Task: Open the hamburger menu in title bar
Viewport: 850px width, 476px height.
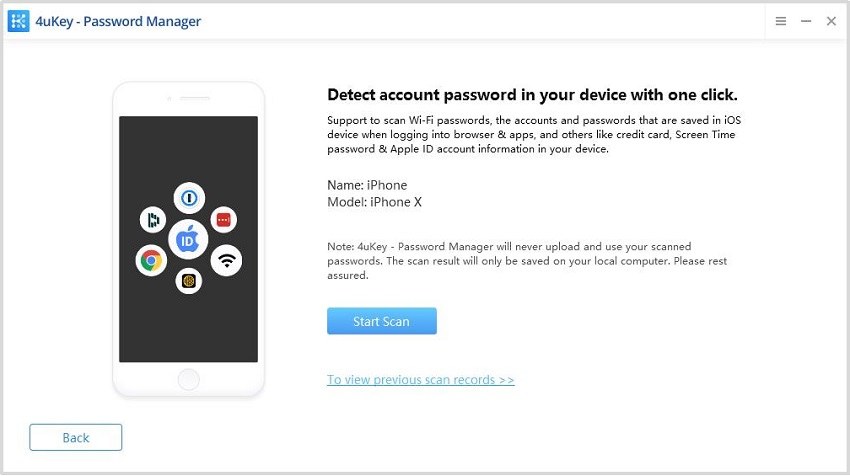Action: pos(781,21)
